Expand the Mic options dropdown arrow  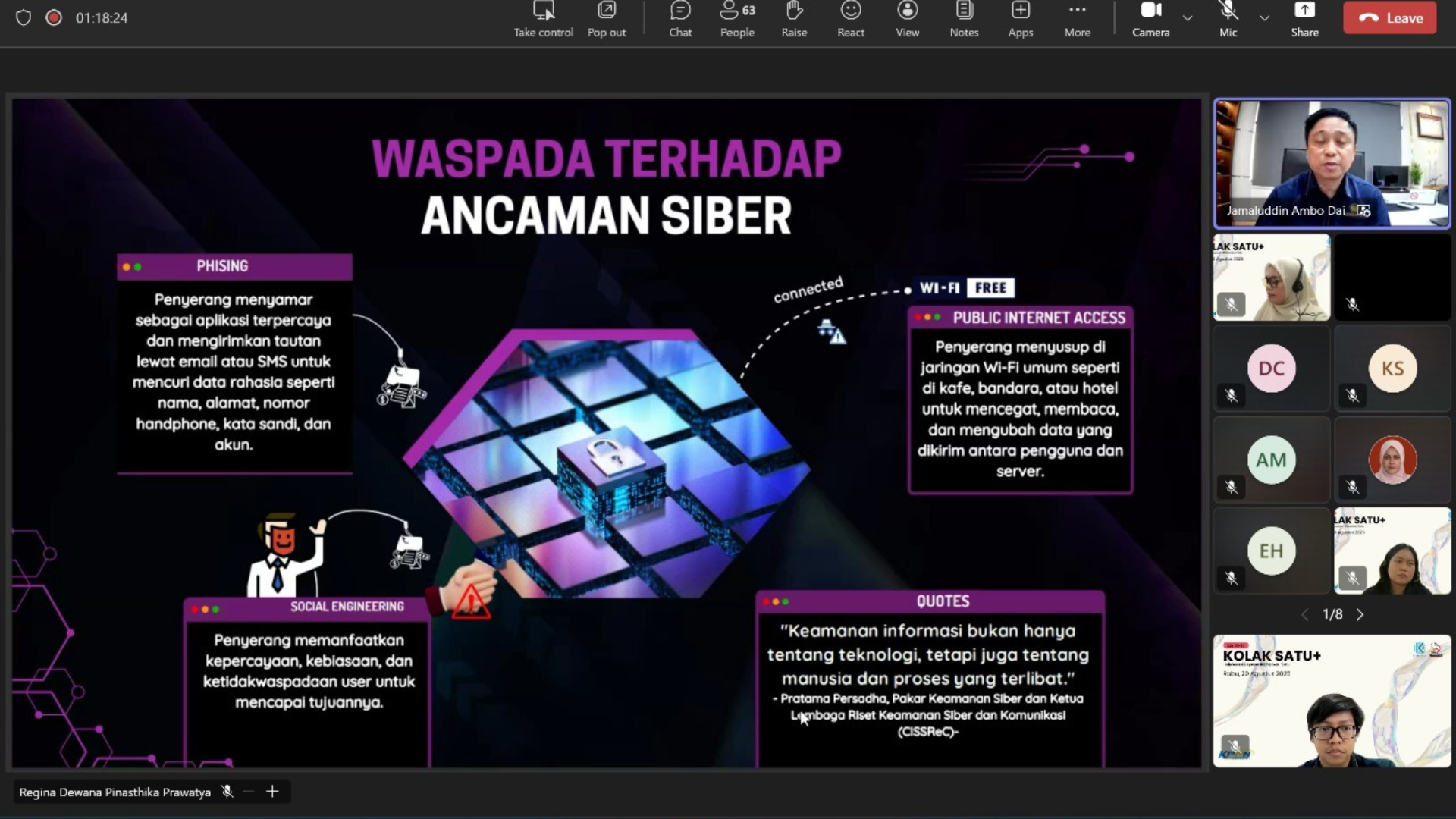tap(1264, 17)
